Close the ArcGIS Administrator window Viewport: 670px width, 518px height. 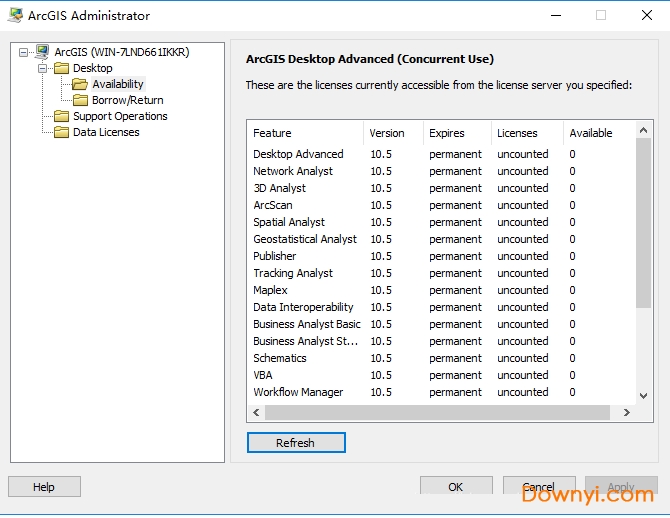click(646, 15)
